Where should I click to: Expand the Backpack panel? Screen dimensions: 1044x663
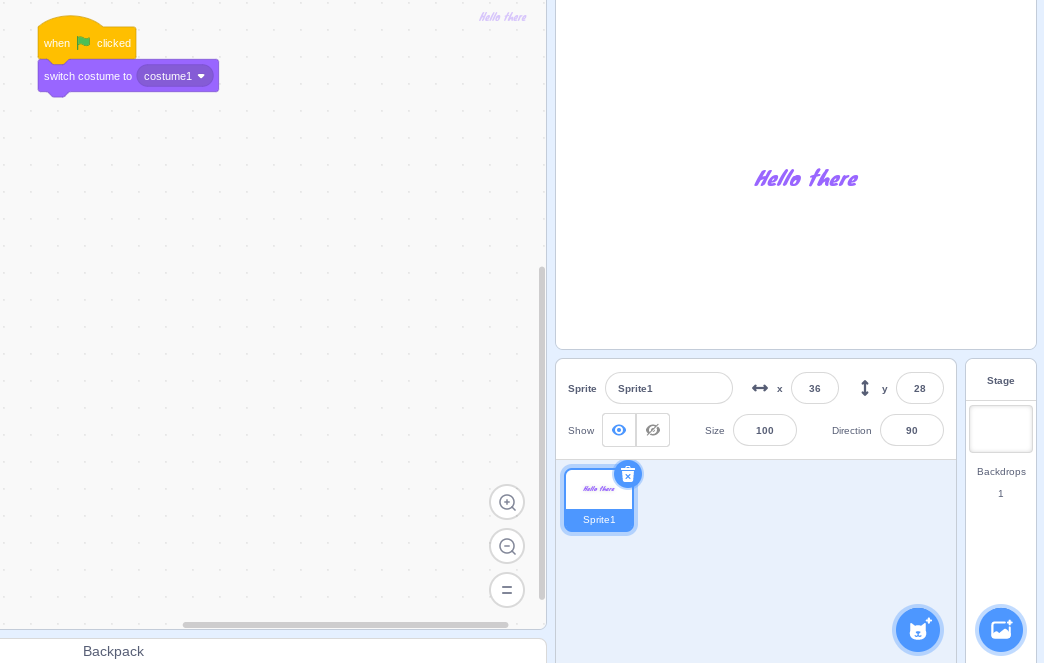113,651
